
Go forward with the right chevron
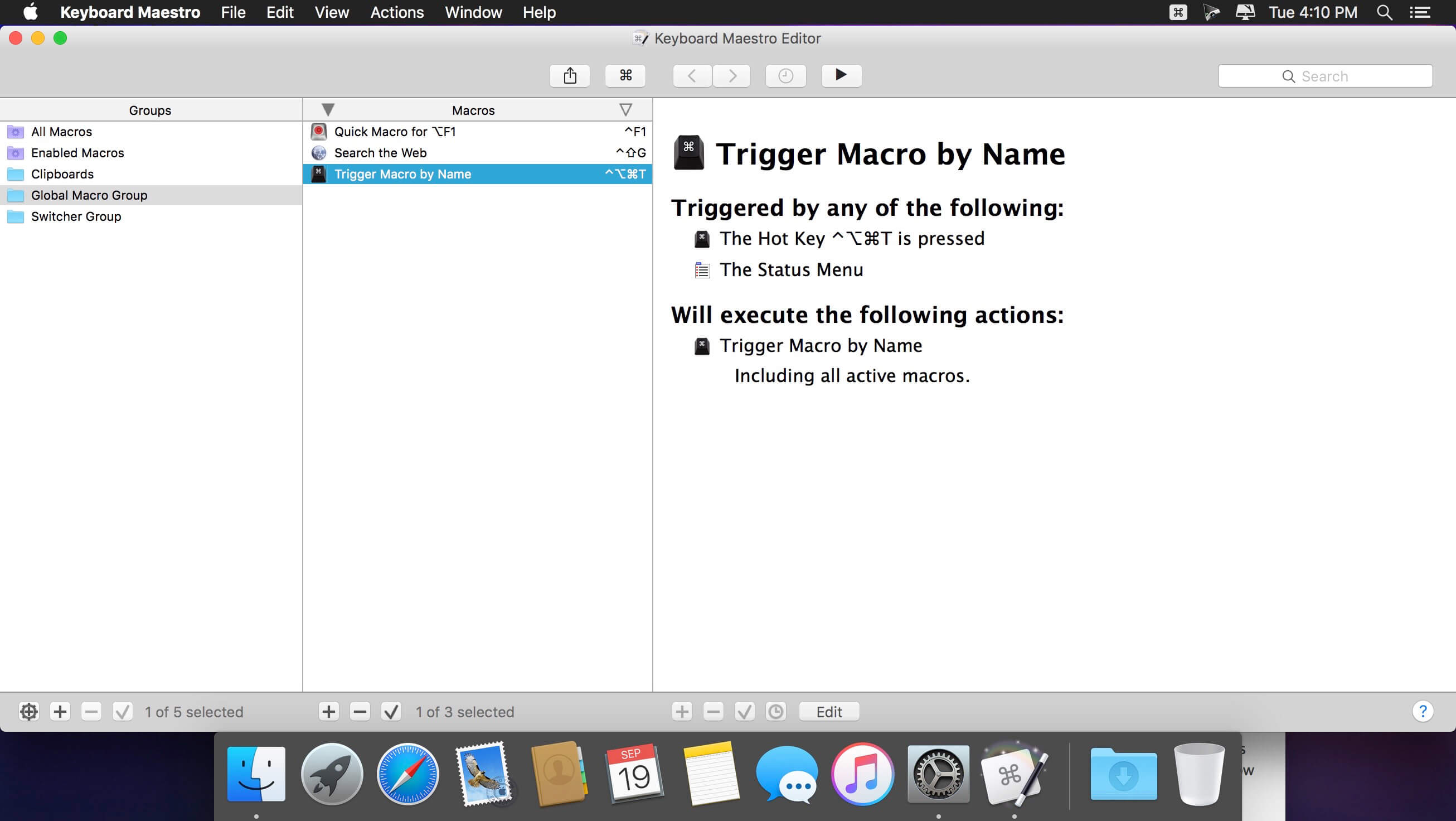(x=732, y=76)
